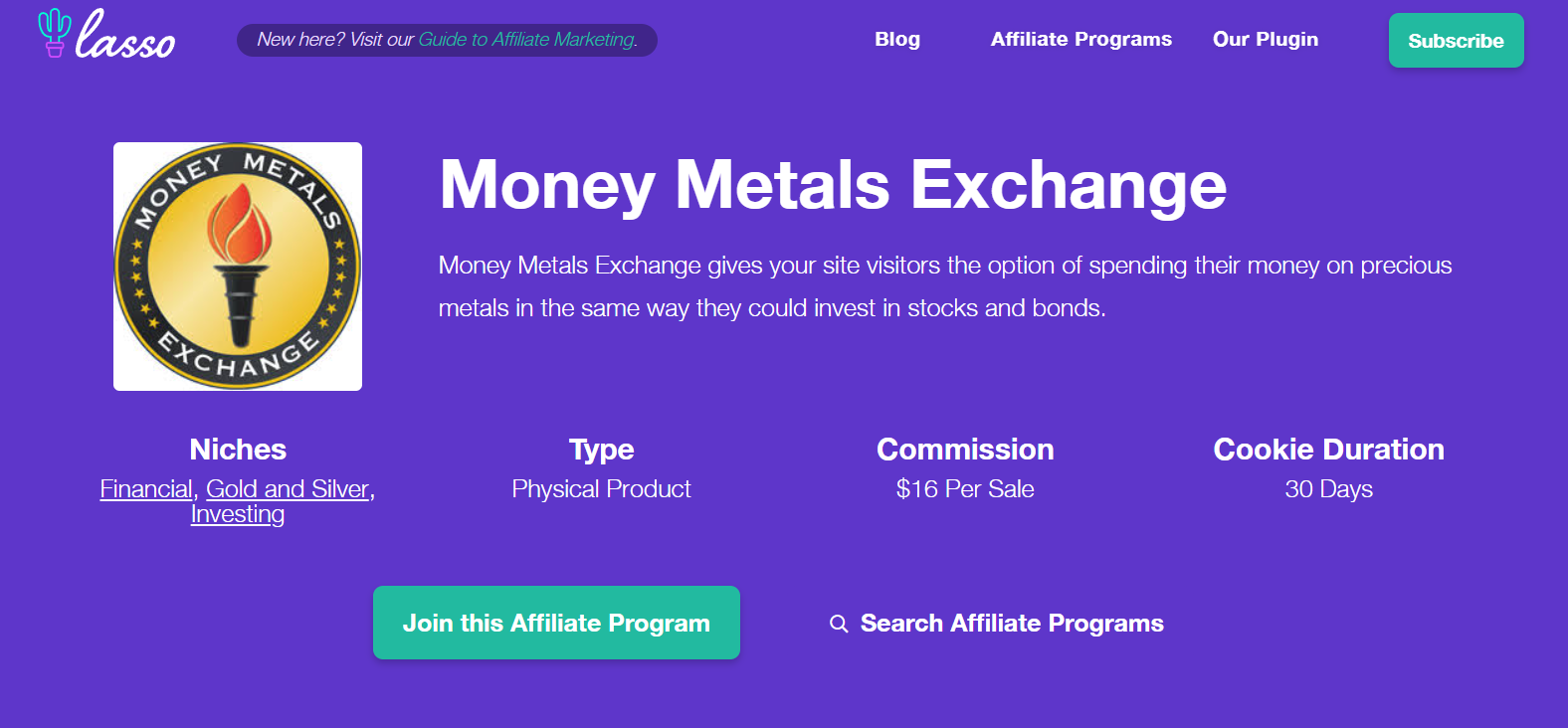Viewport: 1568px width, 728px height.
Task: Click the Money Metals Exchange torch logo
Action: pyautogui.click(x=238, y=267)
